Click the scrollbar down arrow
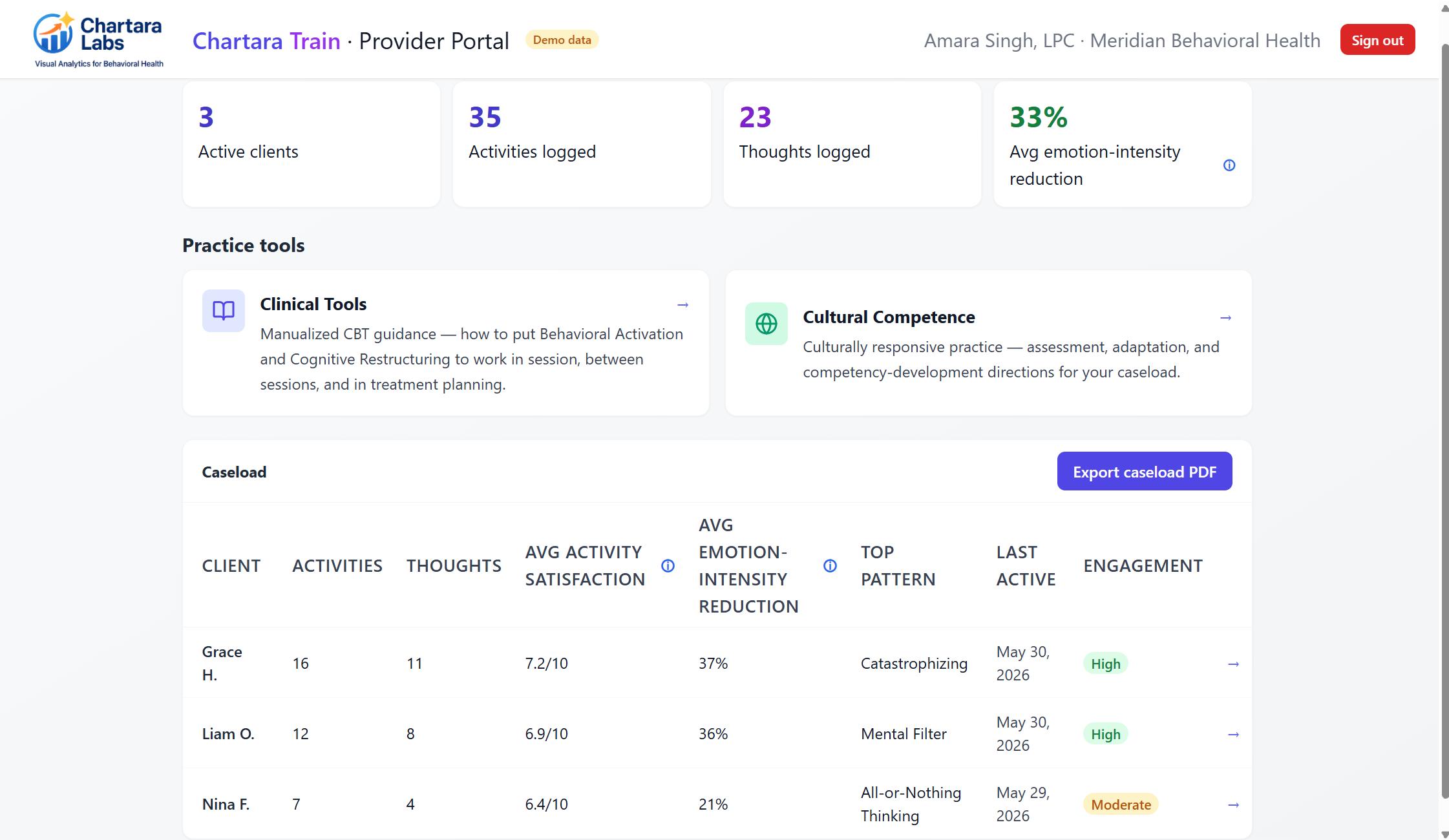Viewport: 1449px width, 840px height. pos(1444,834)
